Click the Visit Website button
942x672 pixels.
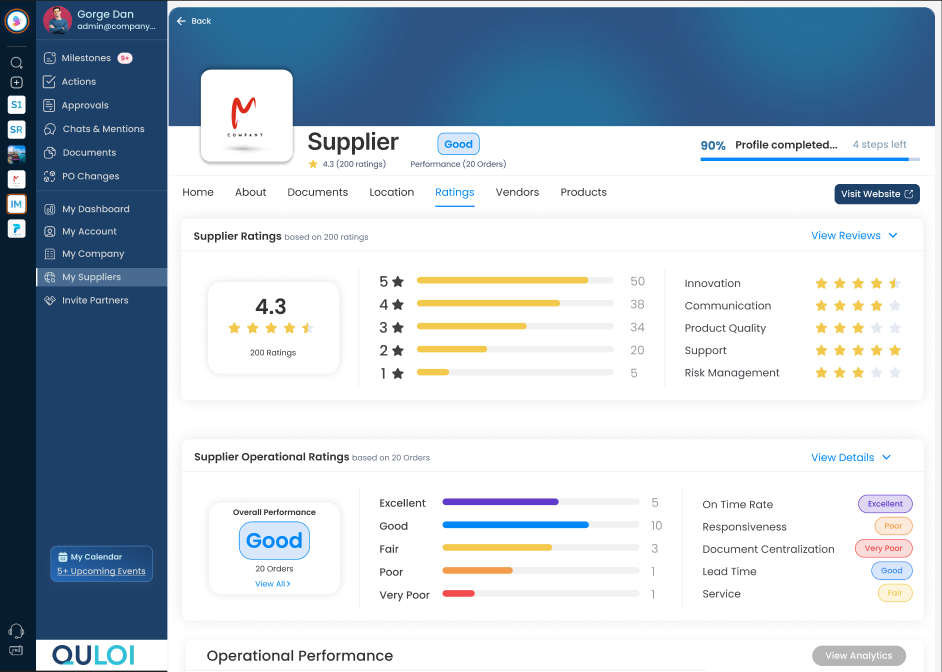tap(877, 194)
